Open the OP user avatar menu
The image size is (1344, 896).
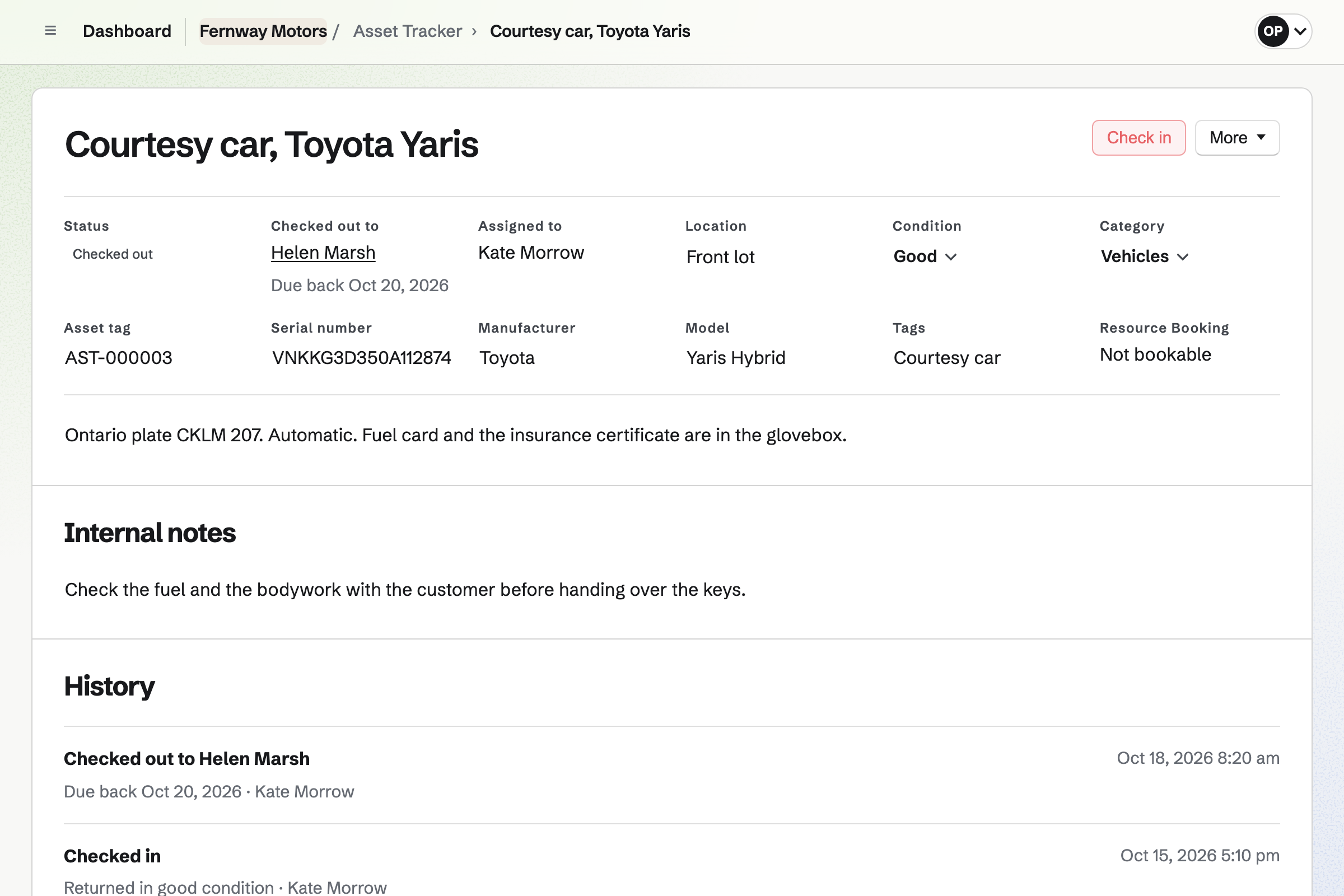click(1283, 31)
